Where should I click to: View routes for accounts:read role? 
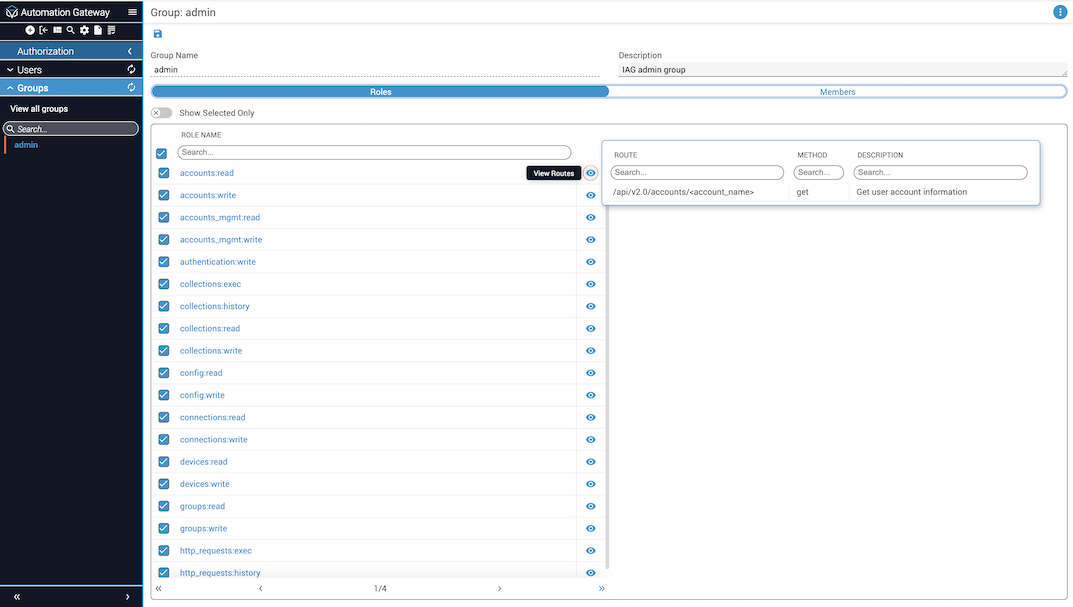coord(591,173)
